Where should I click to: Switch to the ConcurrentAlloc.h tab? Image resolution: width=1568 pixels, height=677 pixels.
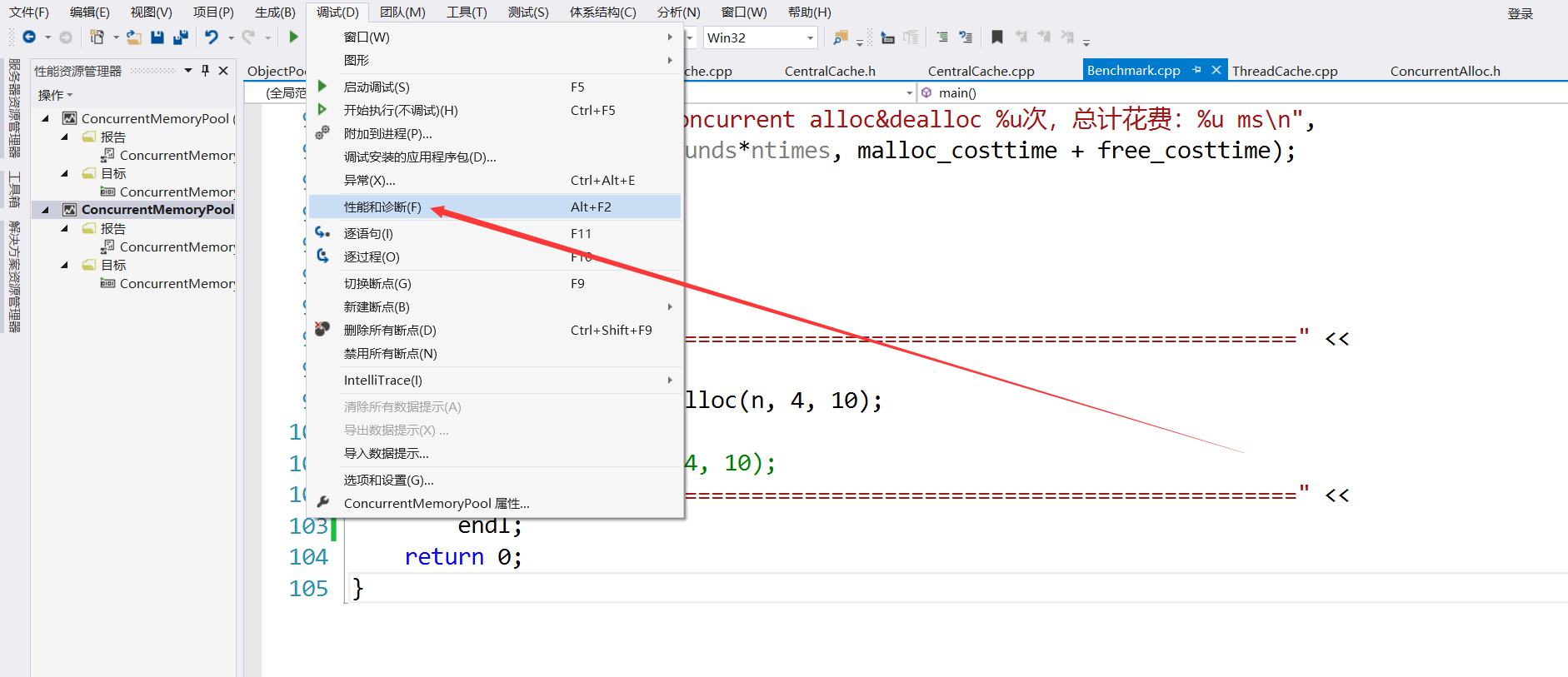(x=1445, y=71)
